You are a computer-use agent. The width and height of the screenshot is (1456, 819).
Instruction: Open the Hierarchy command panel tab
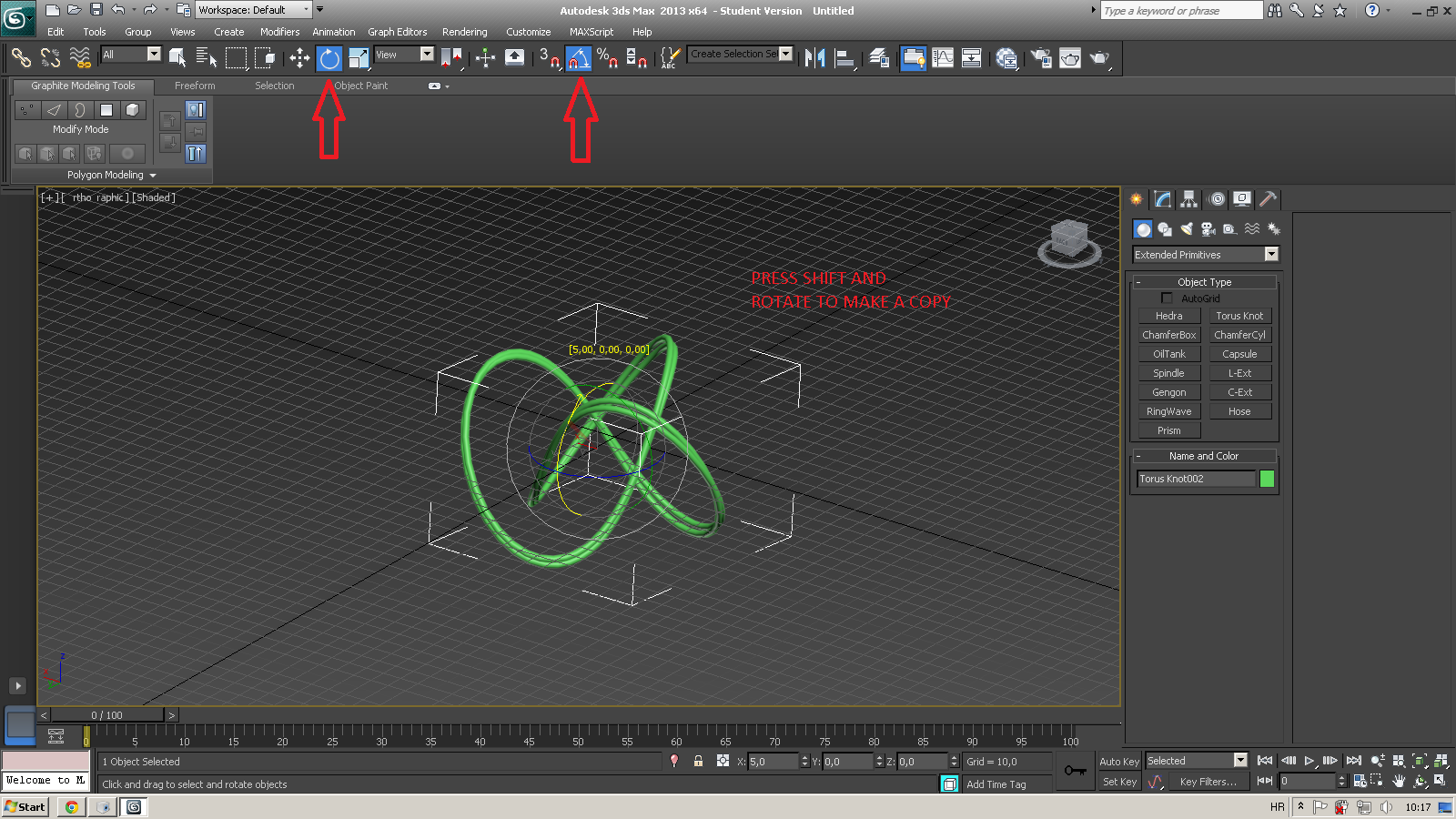(1188, 199)
